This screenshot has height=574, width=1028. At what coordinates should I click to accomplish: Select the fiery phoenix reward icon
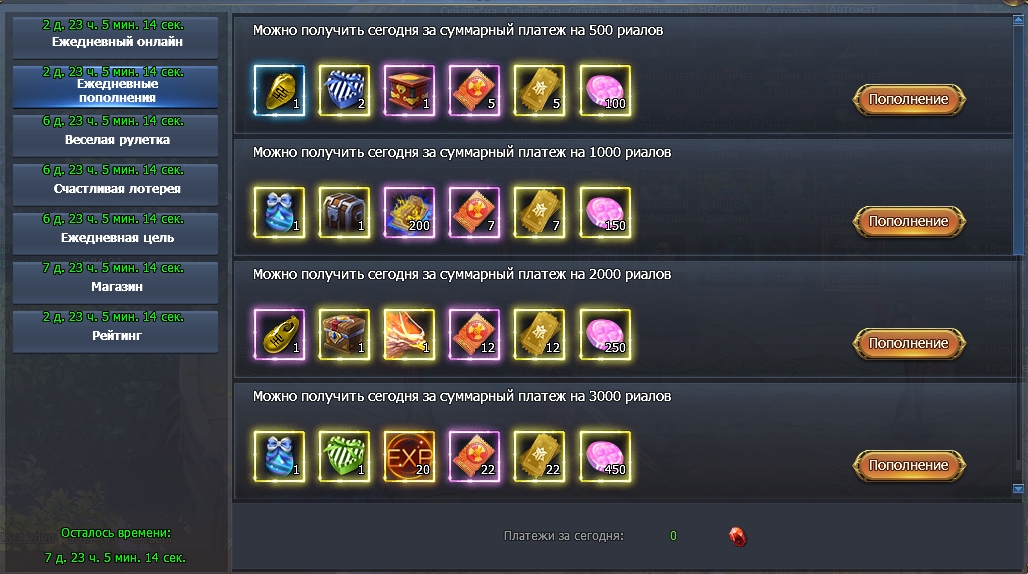click(409, 334)
